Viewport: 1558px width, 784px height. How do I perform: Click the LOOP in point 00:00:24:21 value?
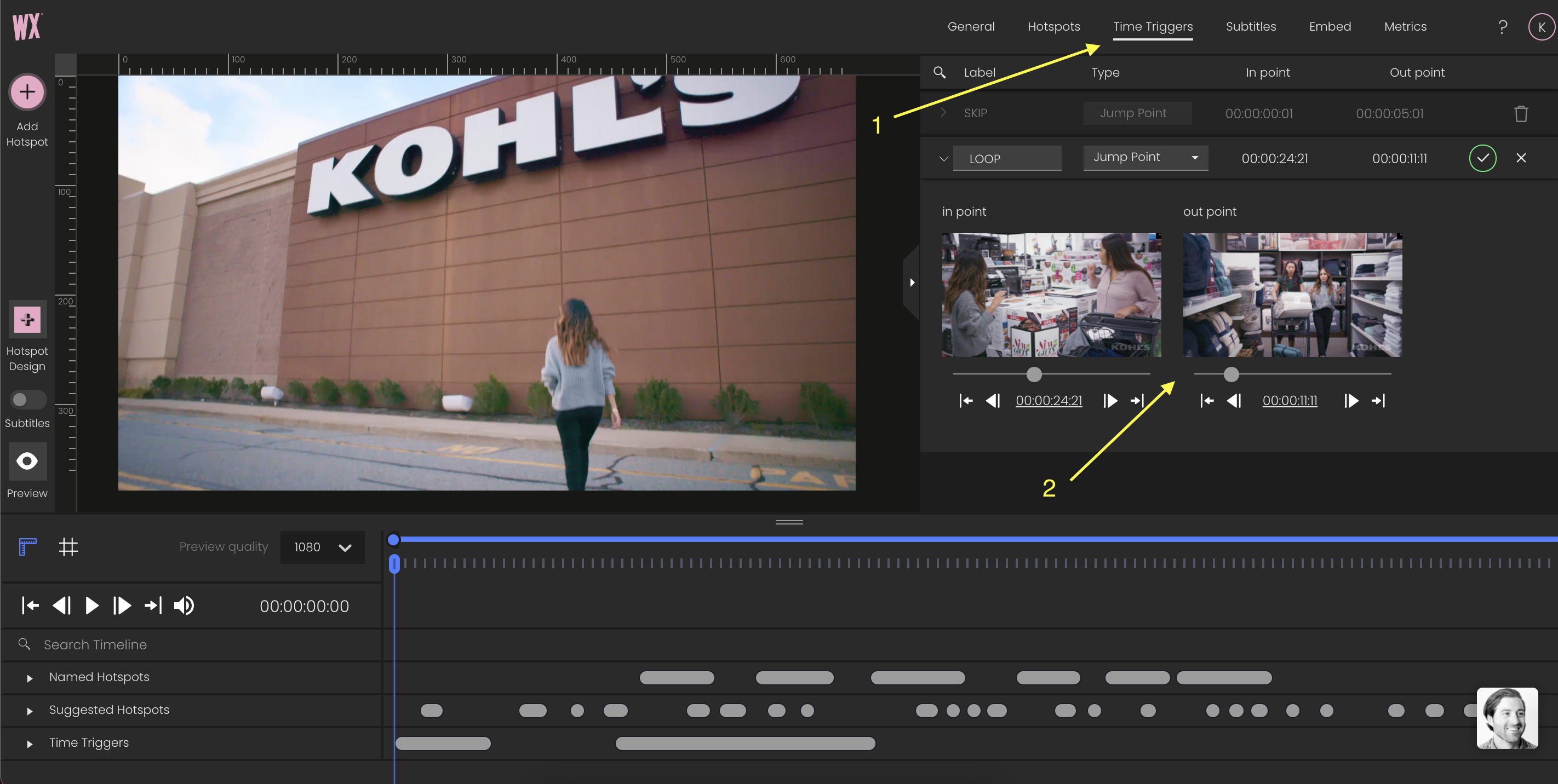1274,158
